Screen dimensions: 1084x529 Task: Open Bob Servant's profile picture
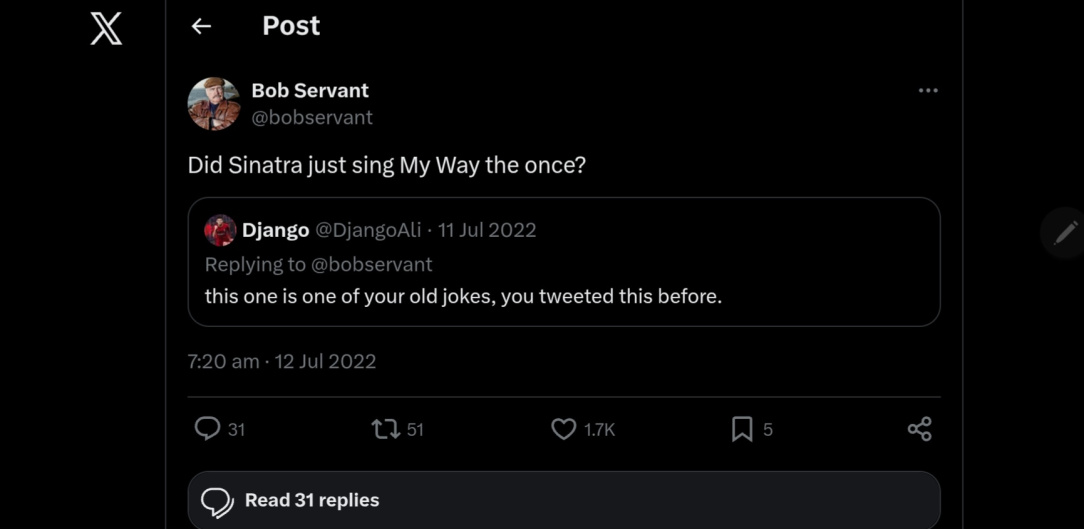pos(214,104)
